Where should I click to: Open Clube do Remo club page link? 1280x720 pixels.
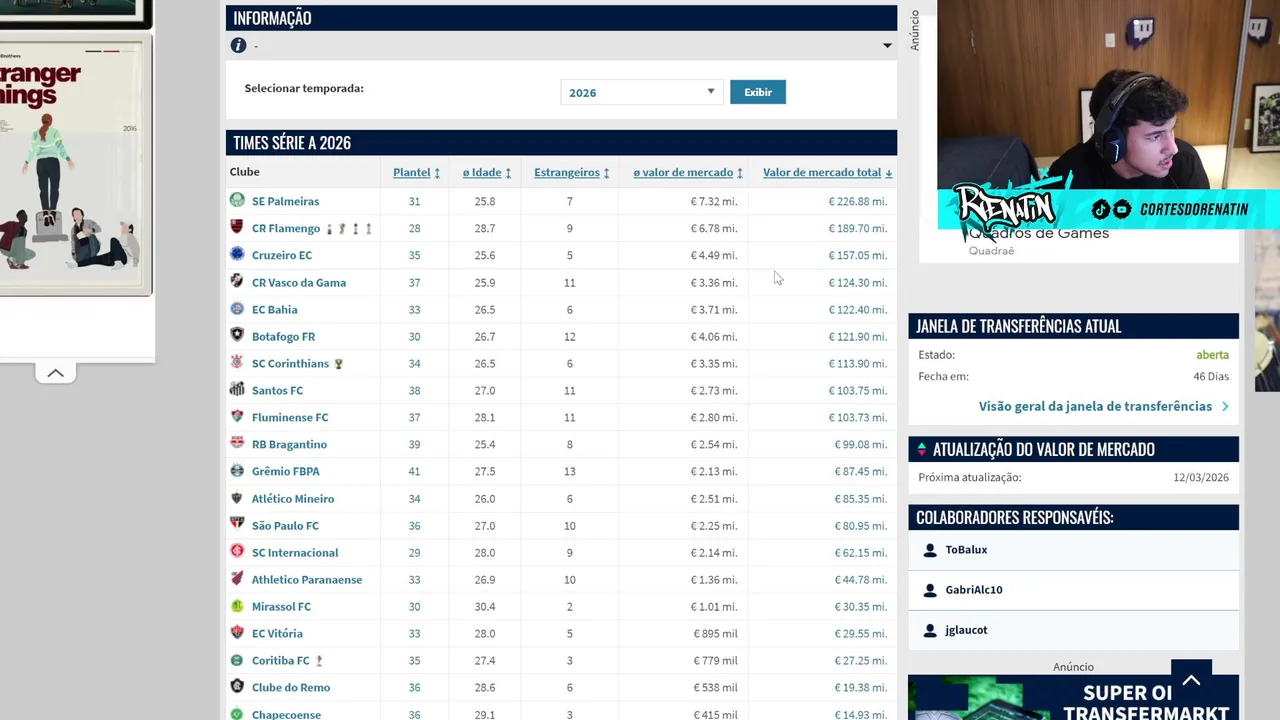[291, 687]
